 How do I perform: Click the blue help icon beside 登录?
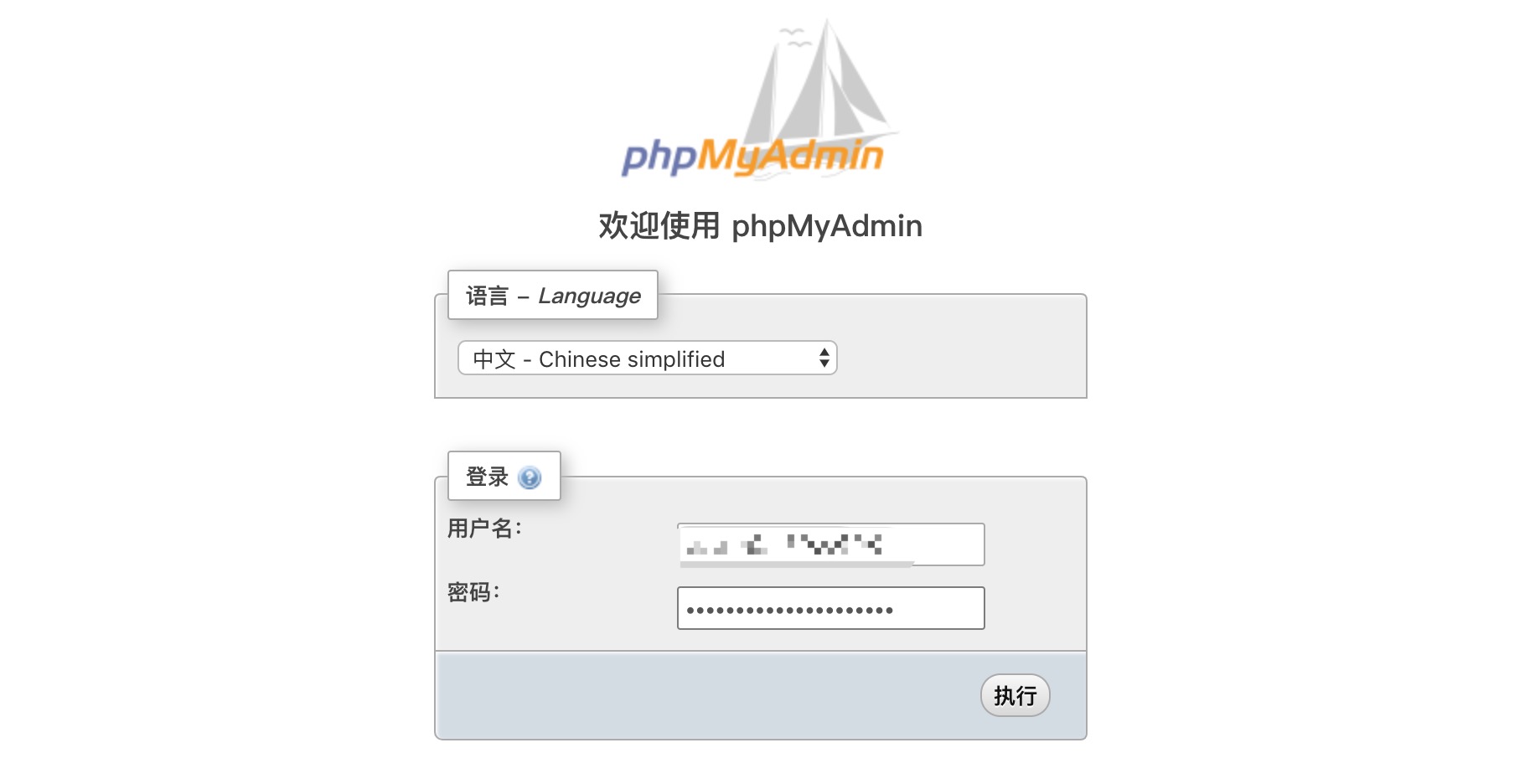(x=530, y=477)
